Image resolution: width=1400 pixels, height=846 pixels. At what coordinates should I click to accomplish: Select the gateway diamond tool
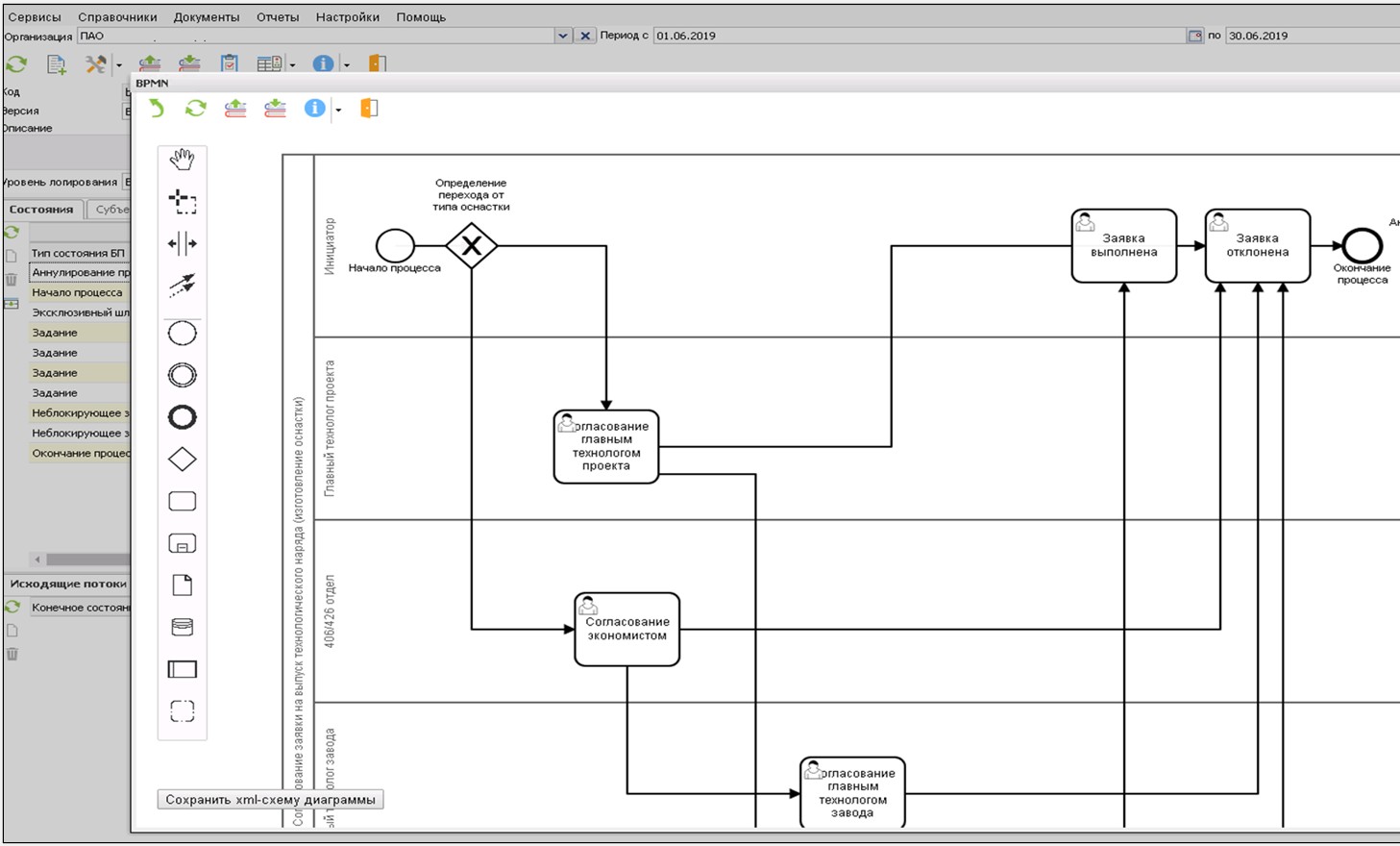tap(182, 459)
